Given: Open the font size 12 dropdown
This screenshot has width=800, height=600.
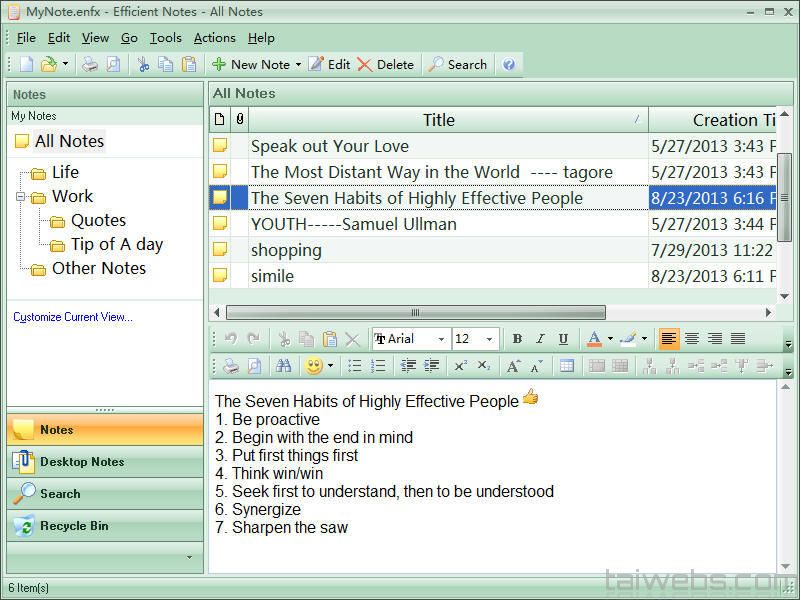Looking at the screenshot, I should 489,339.
